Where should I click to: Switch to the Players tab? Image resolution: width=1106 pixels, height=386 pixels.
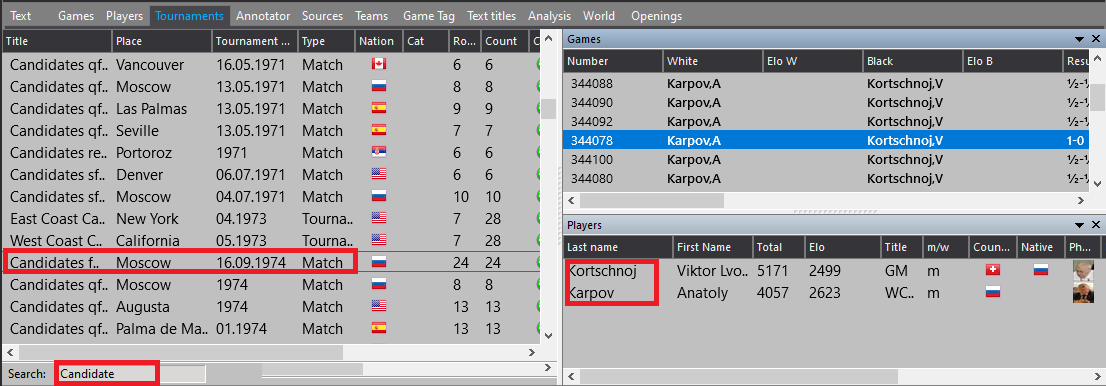point(125,15)
